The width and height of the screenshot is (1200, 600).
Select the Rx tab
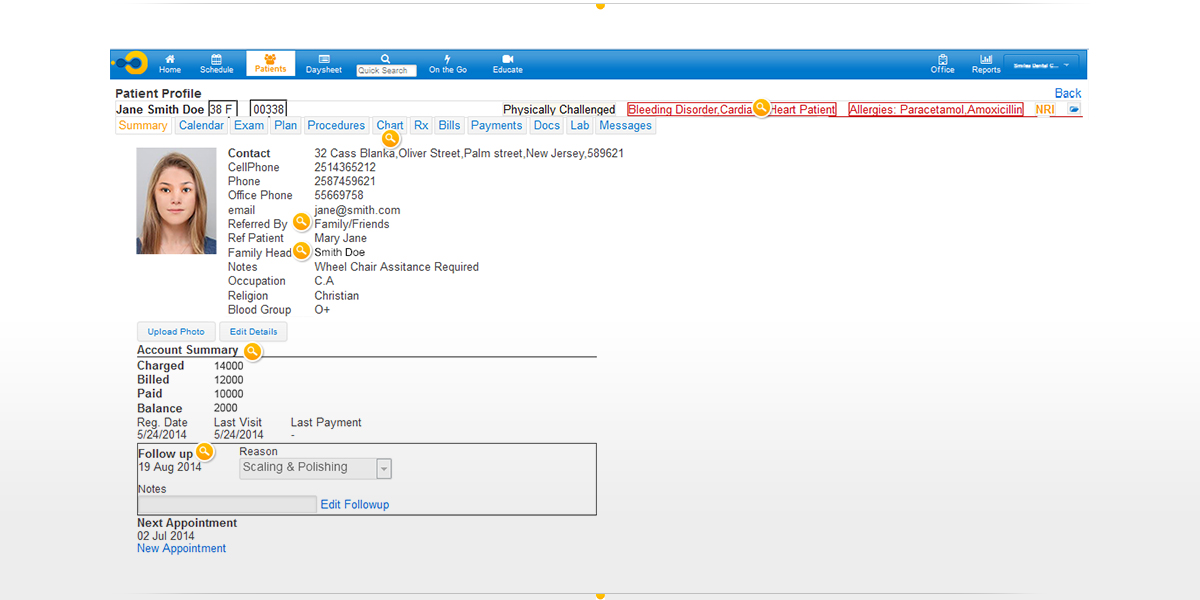pos(421,126)
